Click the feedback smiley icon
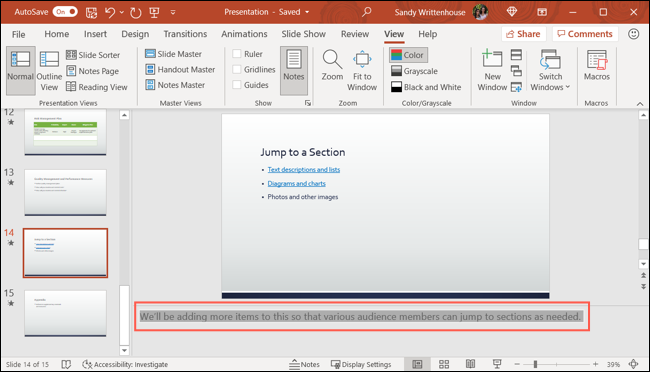Screen dimensions: 650x372 (x=633, y=34)
